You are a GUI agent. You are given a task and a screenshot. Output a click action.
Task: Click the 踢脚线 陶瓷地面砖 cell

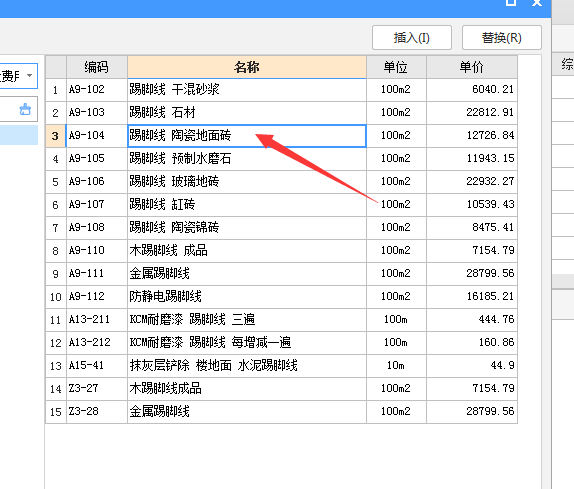pyautogui.click(x=247, y=136)
